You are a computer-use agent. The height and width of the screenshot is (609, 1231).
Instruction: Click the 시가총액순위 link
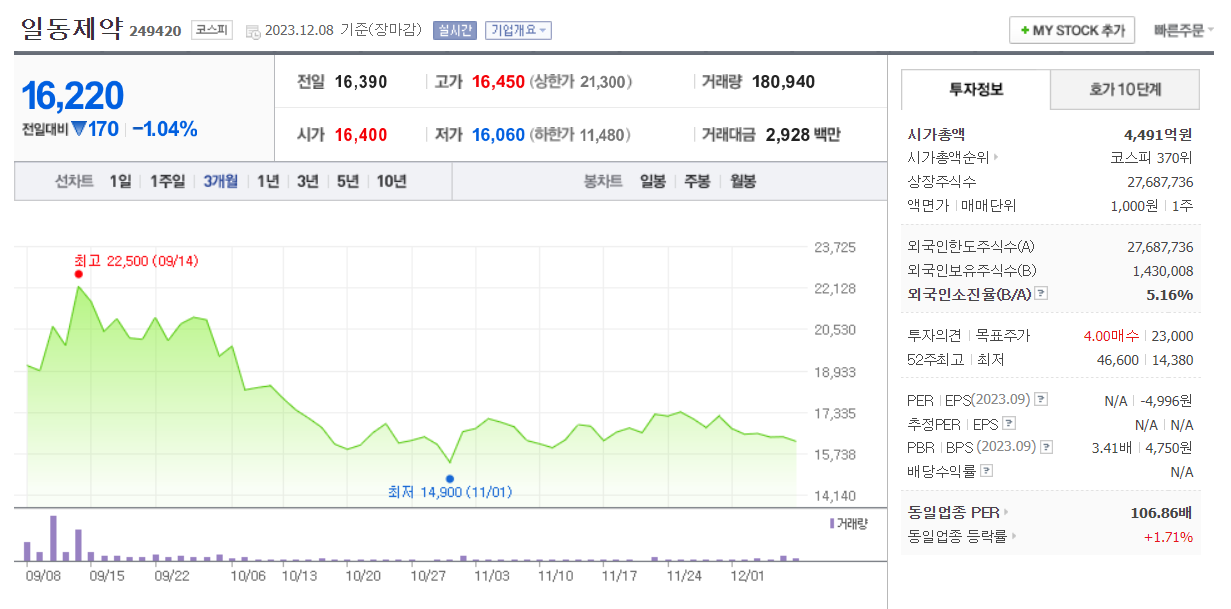coord(948,157)
